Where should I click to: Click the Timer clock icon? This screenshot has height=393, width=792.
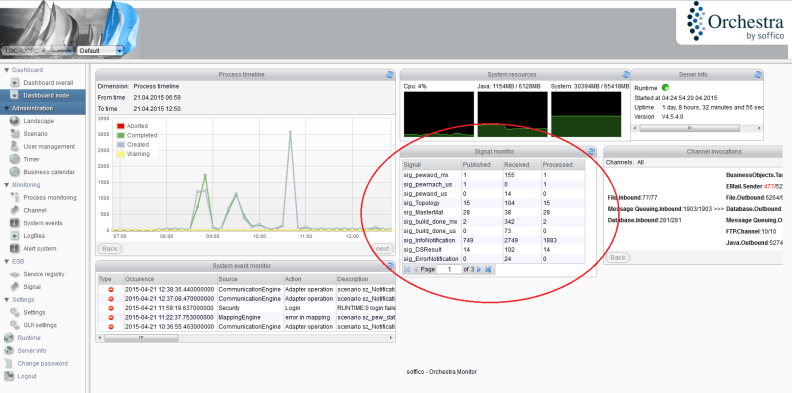(14, 159)
